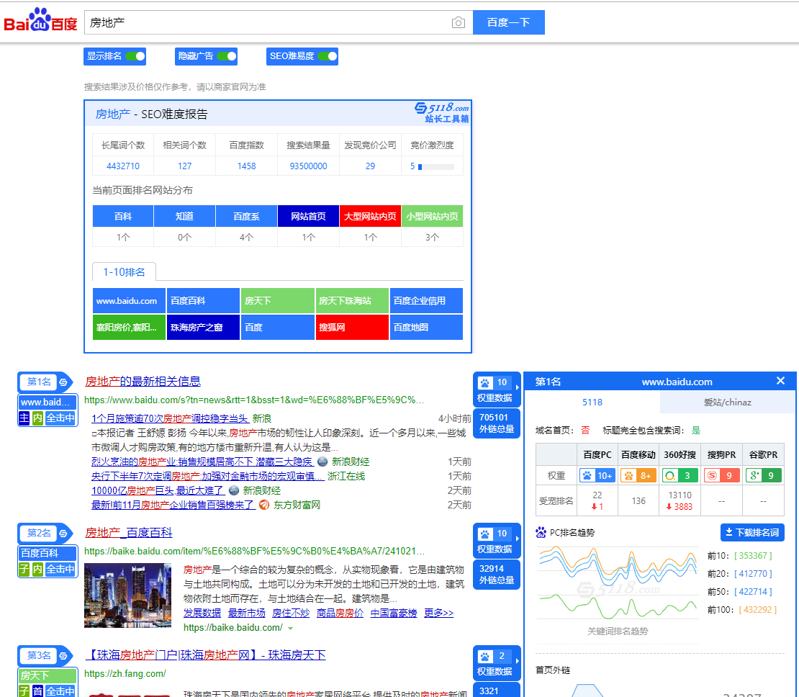Click paw icon in second result's weight badge
Screen dimensions: 799x697
pyautogui.click(x=485, y=534)
